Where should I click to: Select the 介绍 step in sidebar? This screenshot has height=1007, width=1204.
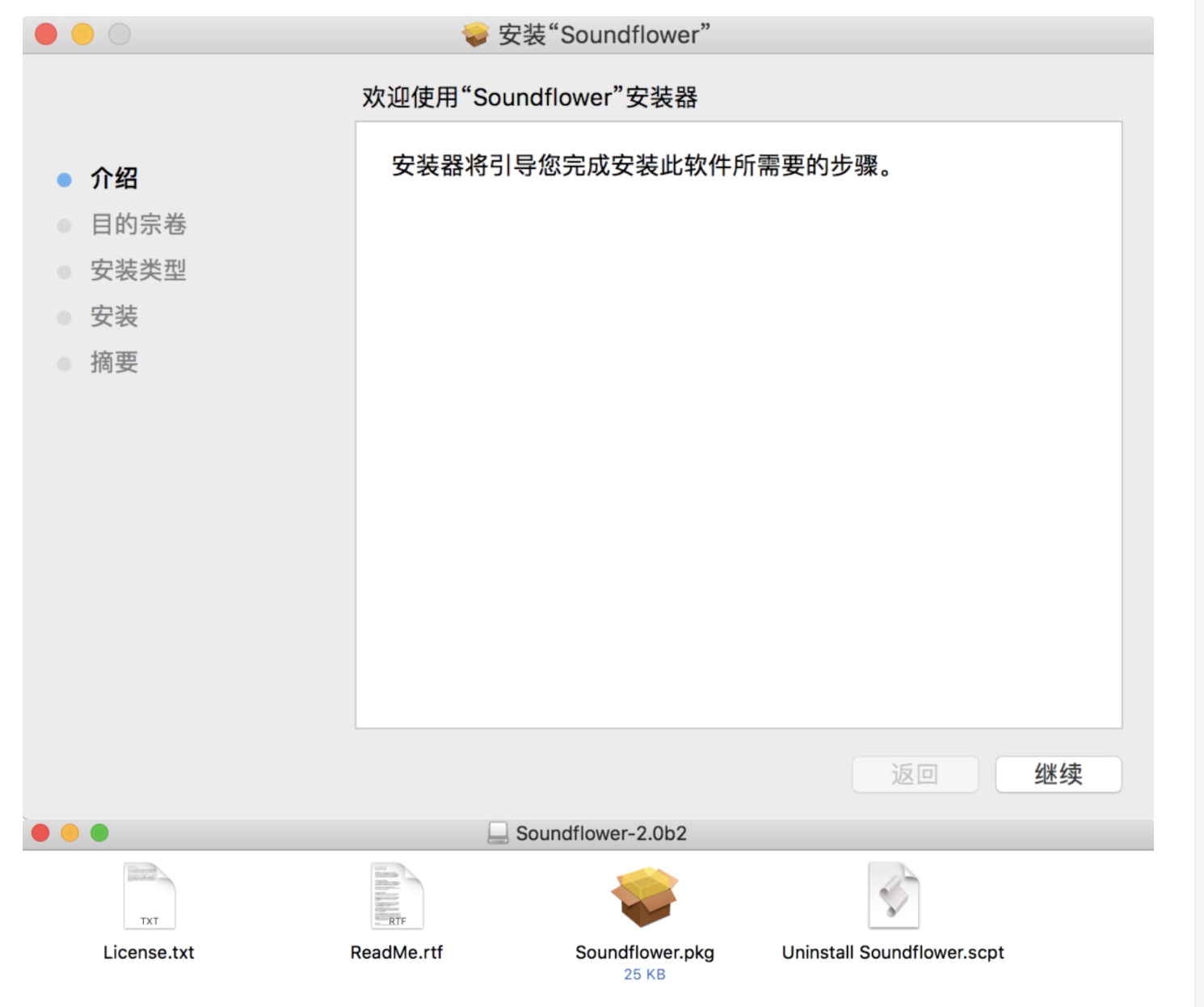click(114, 179)
